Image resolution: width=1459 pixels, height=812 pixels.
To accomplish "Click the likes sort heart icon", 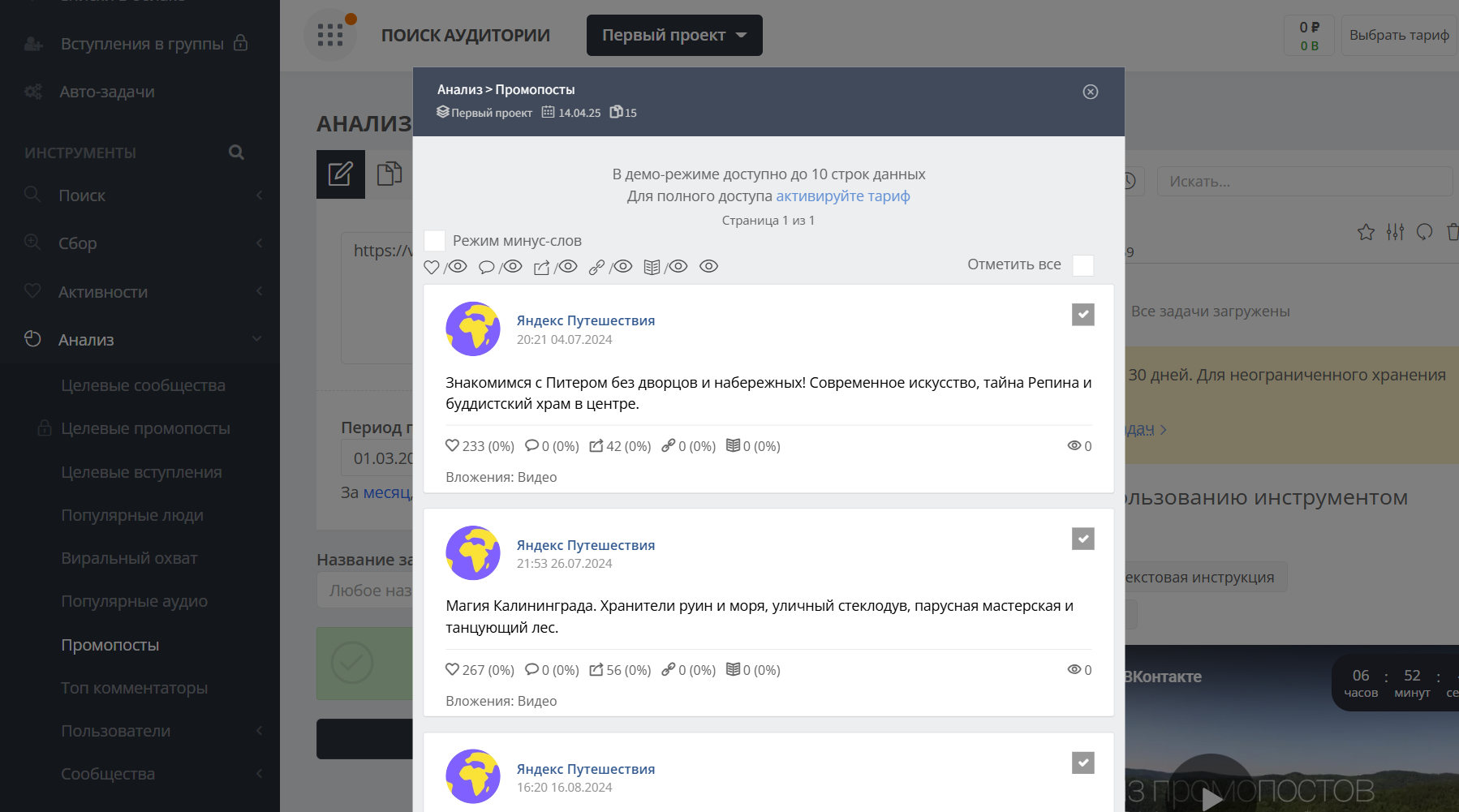I will click(432, 267).
